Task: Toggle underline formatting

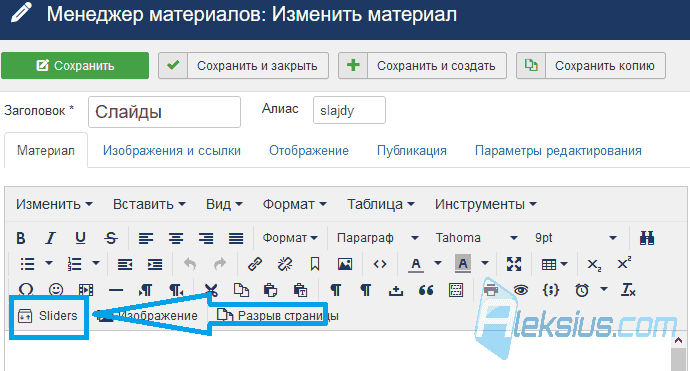Action: click(x=80, y=238)
